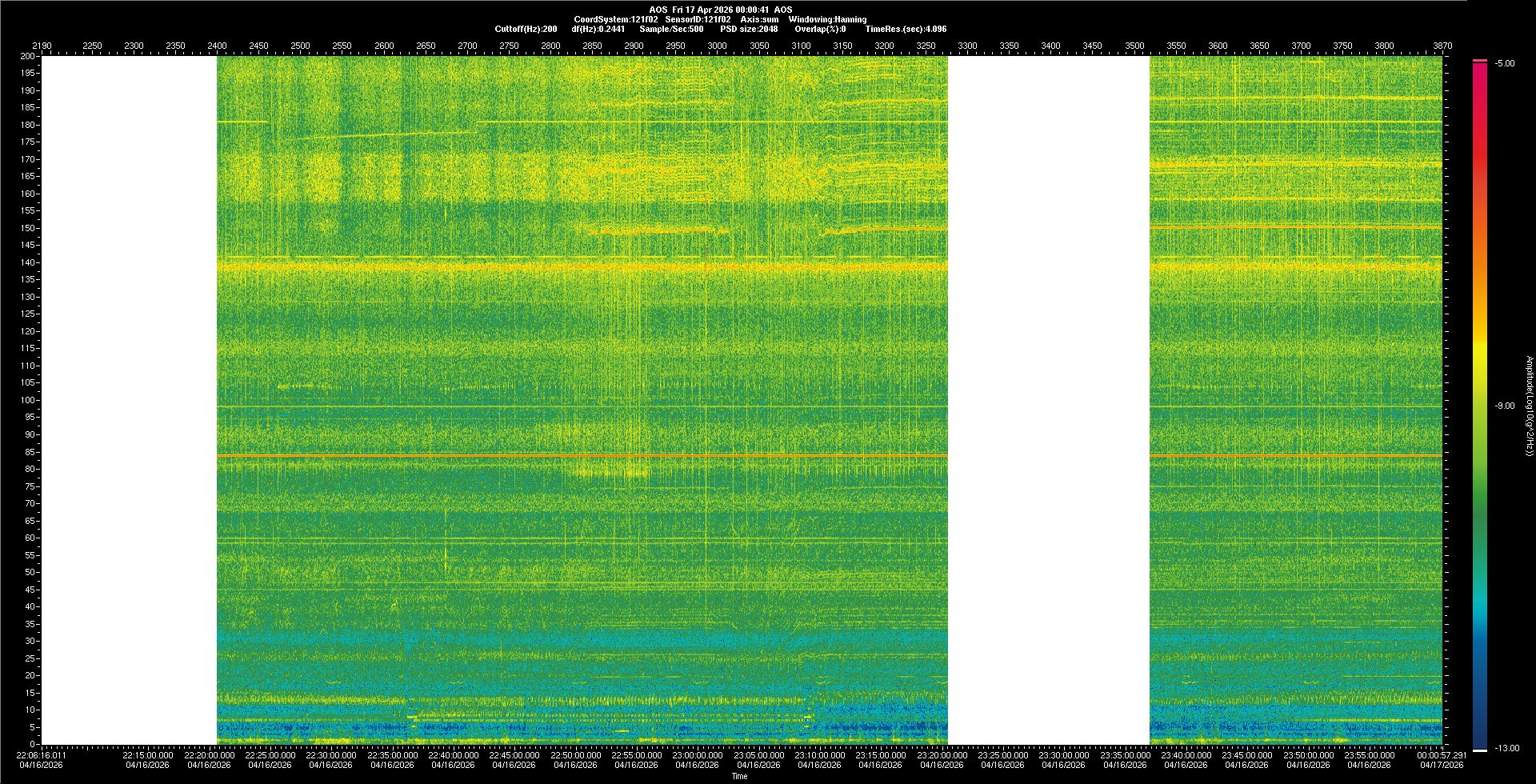The width and height of the screenshot is (1536, 784).
Task: Click the TimeRes.(sec):4.096 parameter text
Action: coord(906,29)
